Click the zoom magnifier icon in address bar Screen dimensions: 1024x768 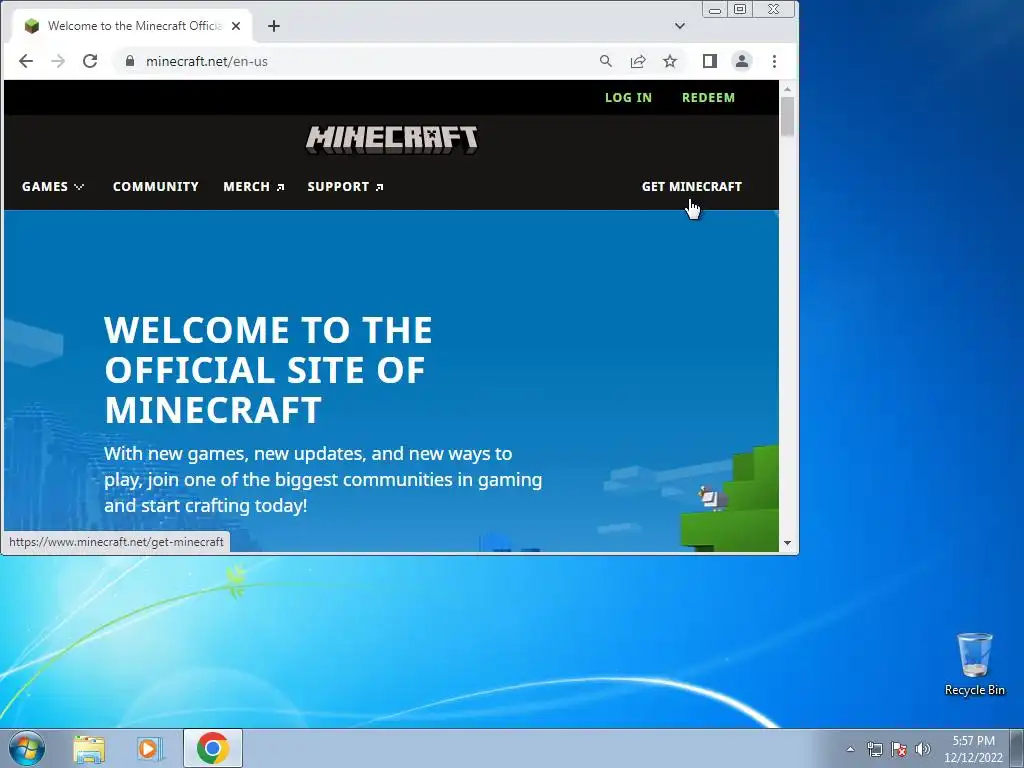[606, 61]
